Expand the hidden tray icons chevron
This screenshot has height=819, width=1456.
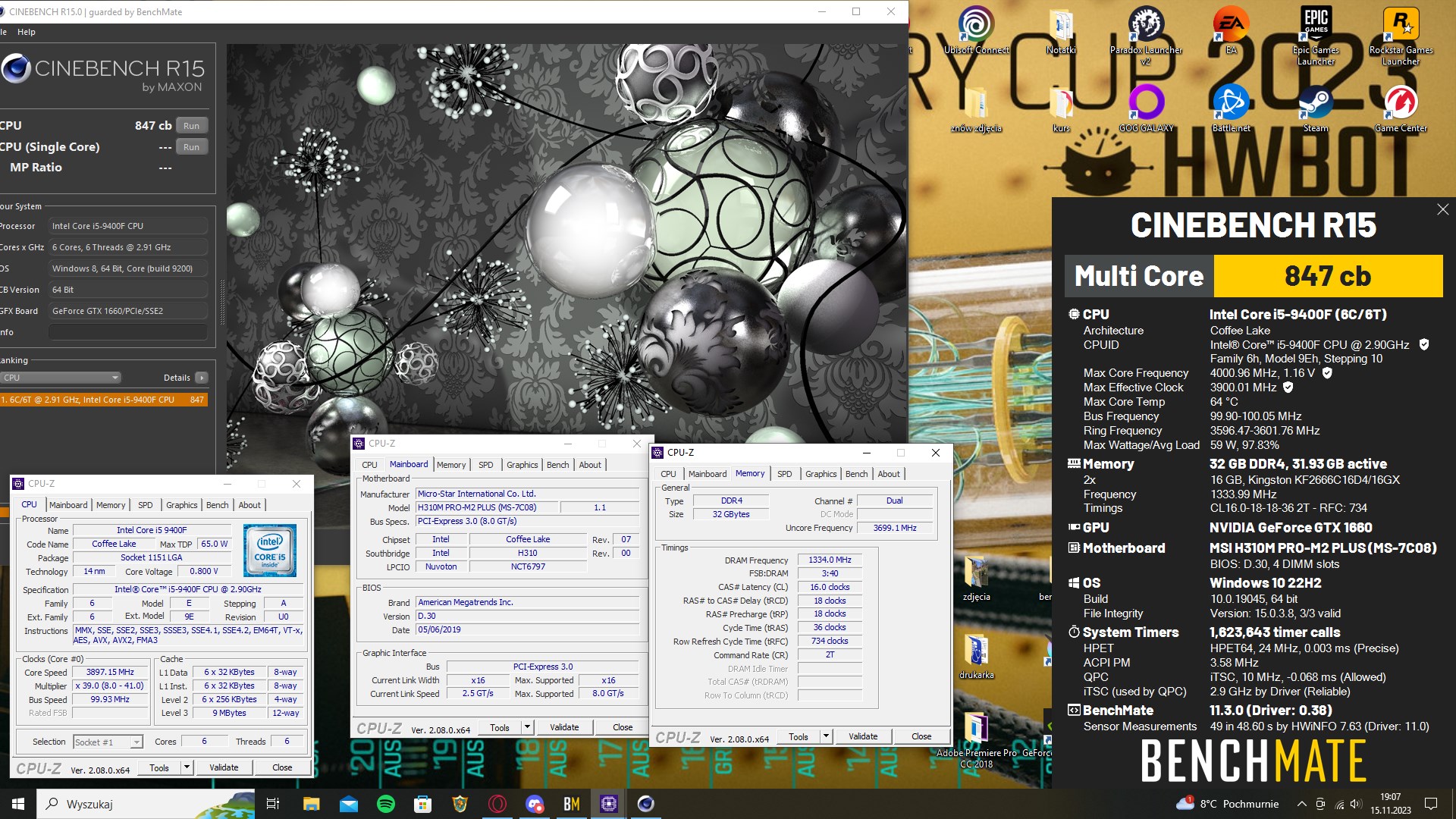tap(1301, 804)
